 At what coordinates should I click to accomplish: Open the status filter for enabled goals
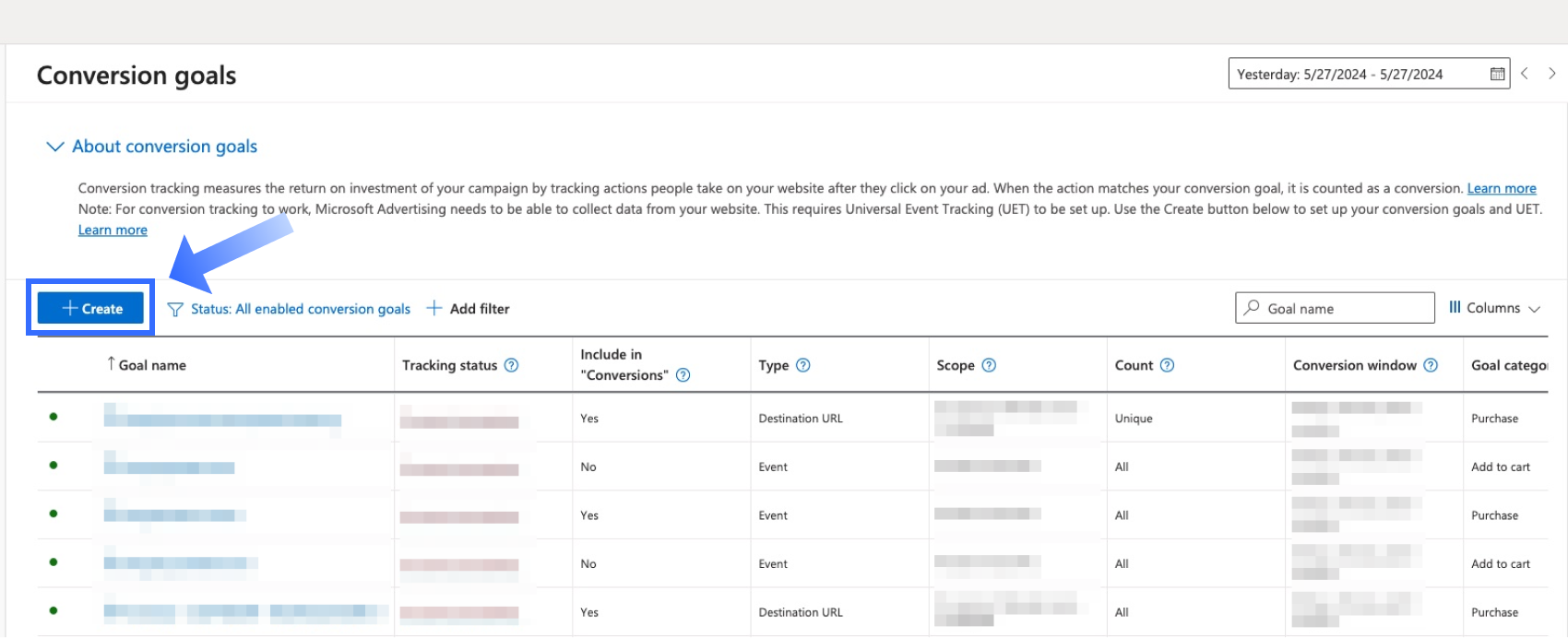[290, 309]
